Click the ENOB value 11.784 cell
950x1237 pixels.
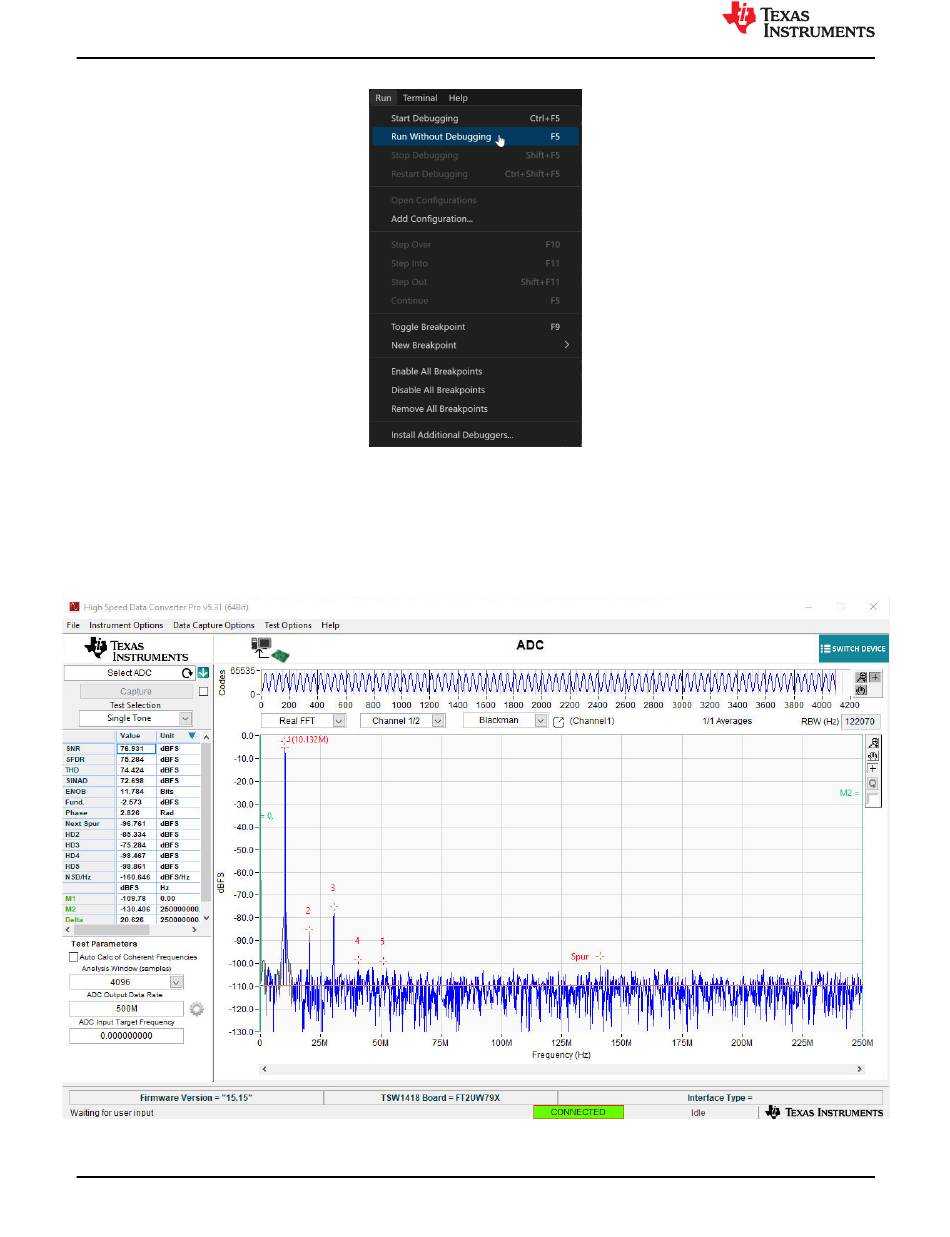[136, 791]
